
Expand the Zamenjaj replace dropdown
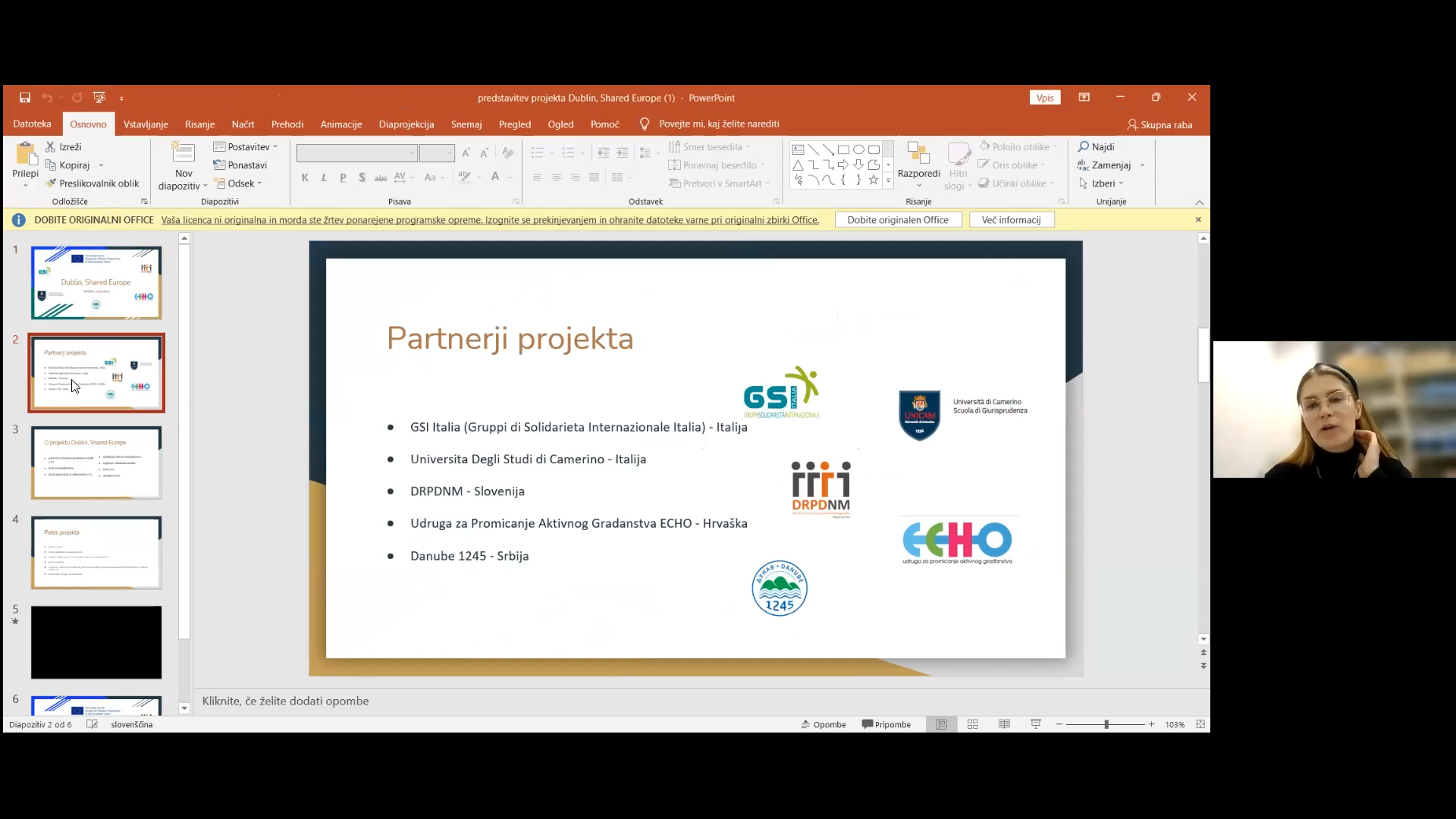click(x=1142, y=165)
